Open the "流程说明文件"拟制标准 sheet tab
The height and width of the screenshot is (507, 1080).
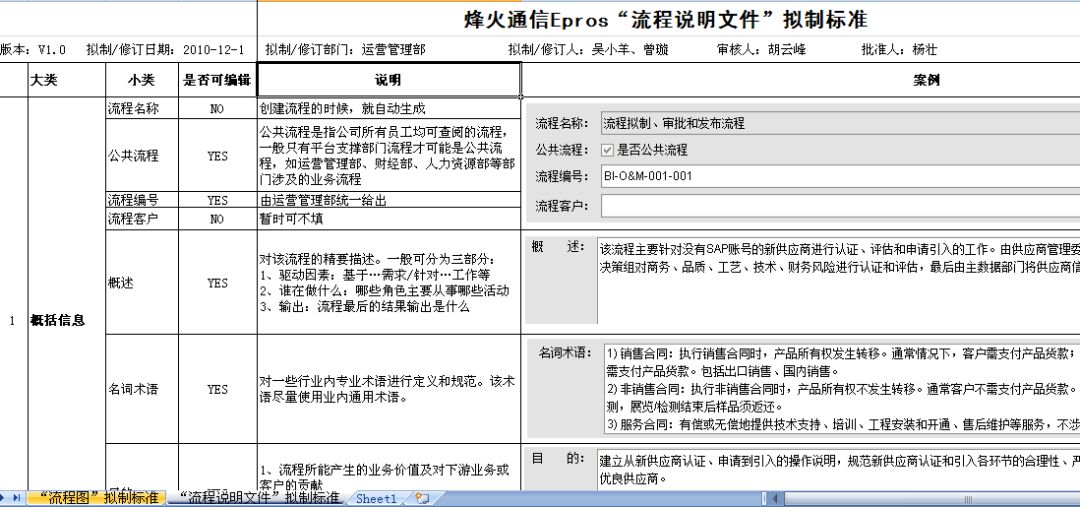(256, 498)
